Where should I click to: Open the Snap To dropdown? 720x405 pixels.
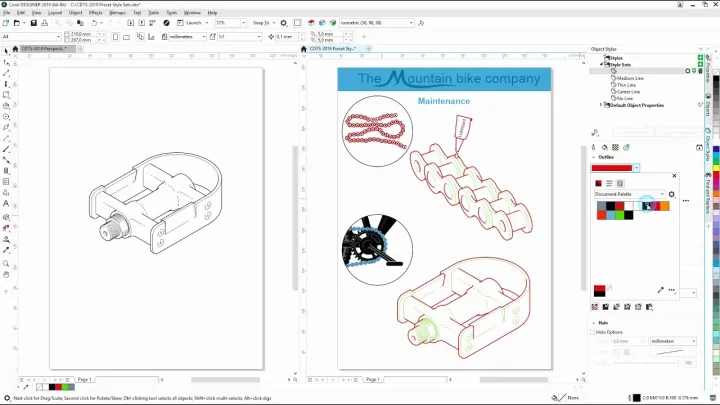pos(274,22)
